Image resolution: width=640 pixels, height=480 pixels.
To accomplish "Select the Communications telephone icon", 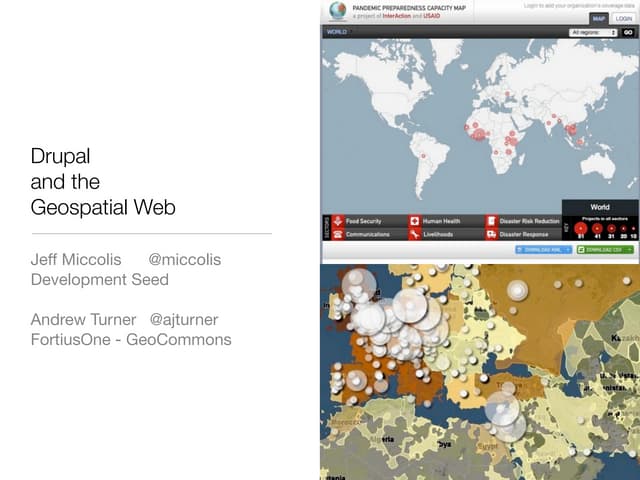I will coord(338,234).
